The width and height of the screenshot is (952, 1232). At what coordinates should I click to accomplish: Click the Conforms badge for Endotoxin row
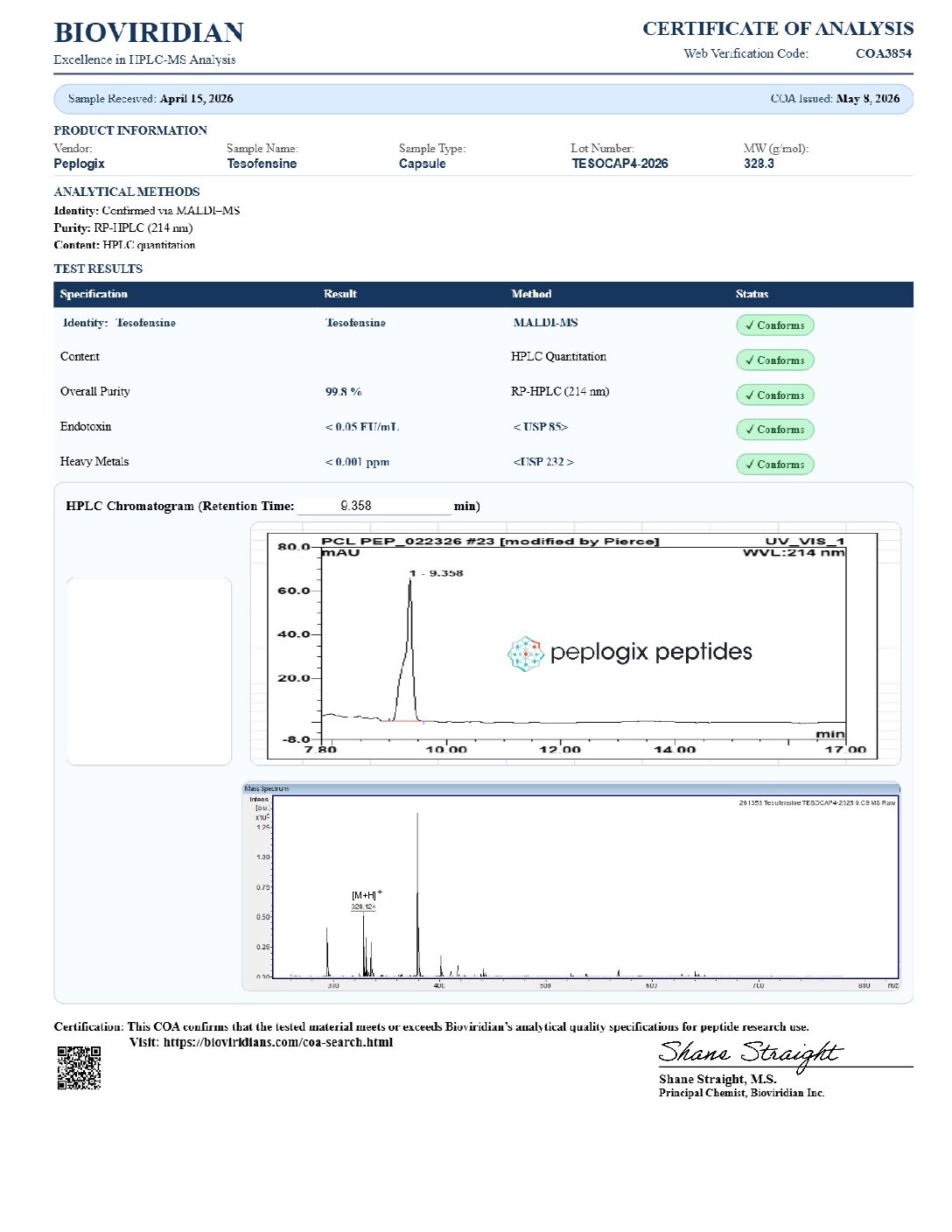click(x=775, y=430)
